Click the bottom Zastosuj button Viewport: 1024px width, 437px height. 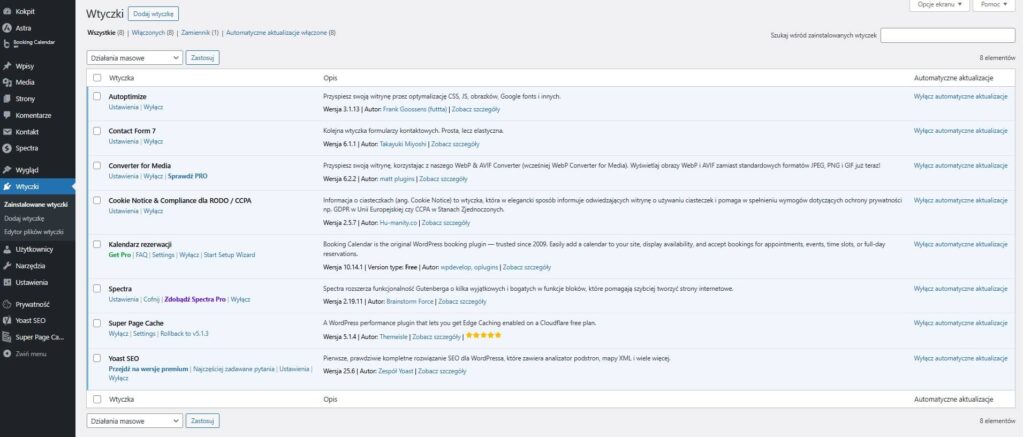pyautogui.click(x=202, y=421)
